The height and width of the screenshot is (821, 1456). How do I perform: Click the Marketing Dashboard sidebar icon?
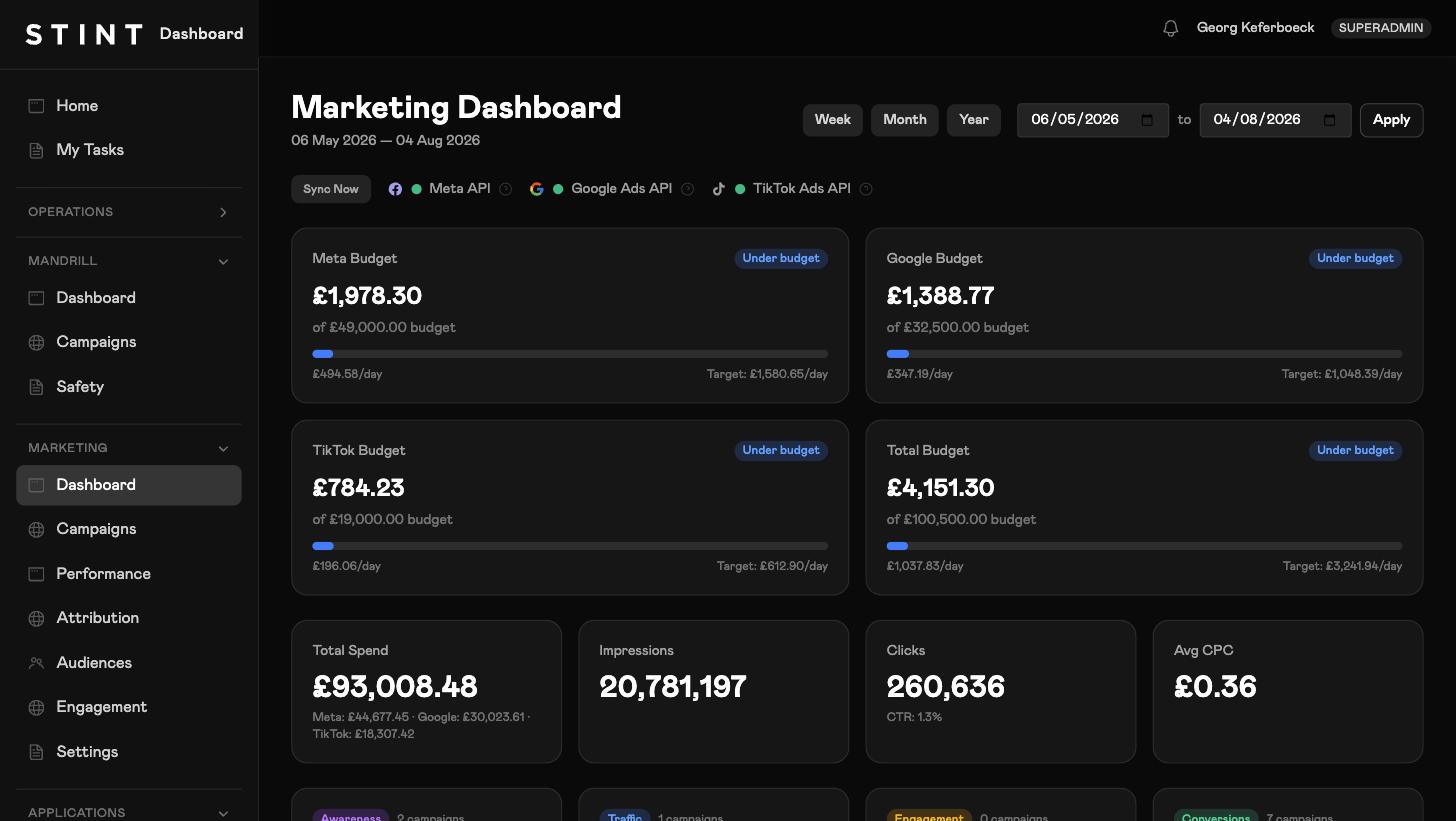[36, 485]
